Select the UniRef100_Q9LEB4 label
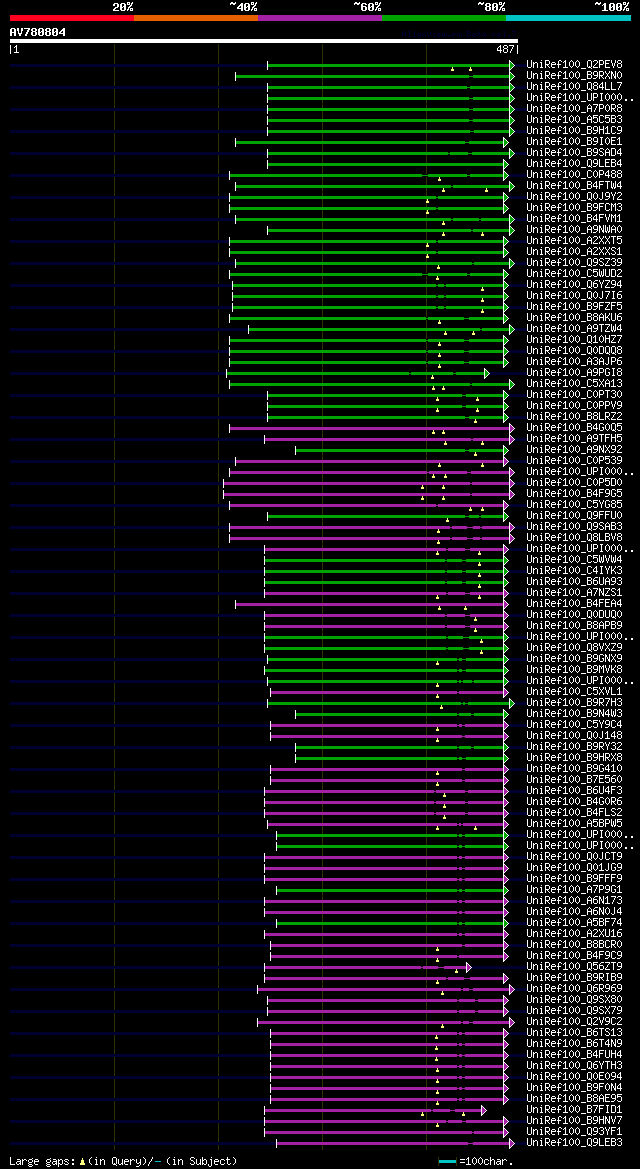The image size is (640, 1169). pyautogui.click(x=574, y=163)
